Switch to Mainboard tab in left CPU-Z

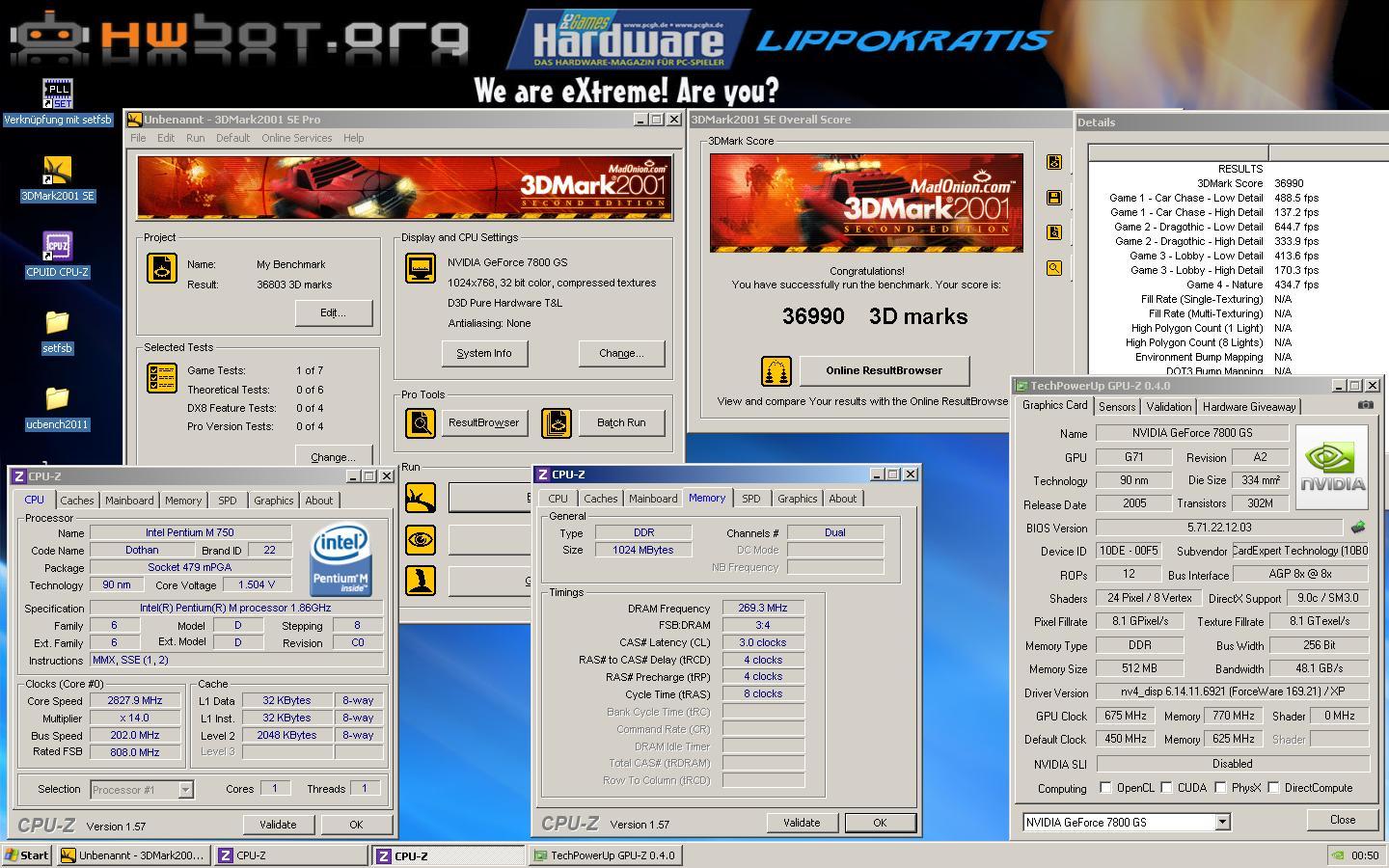[129, 501]
